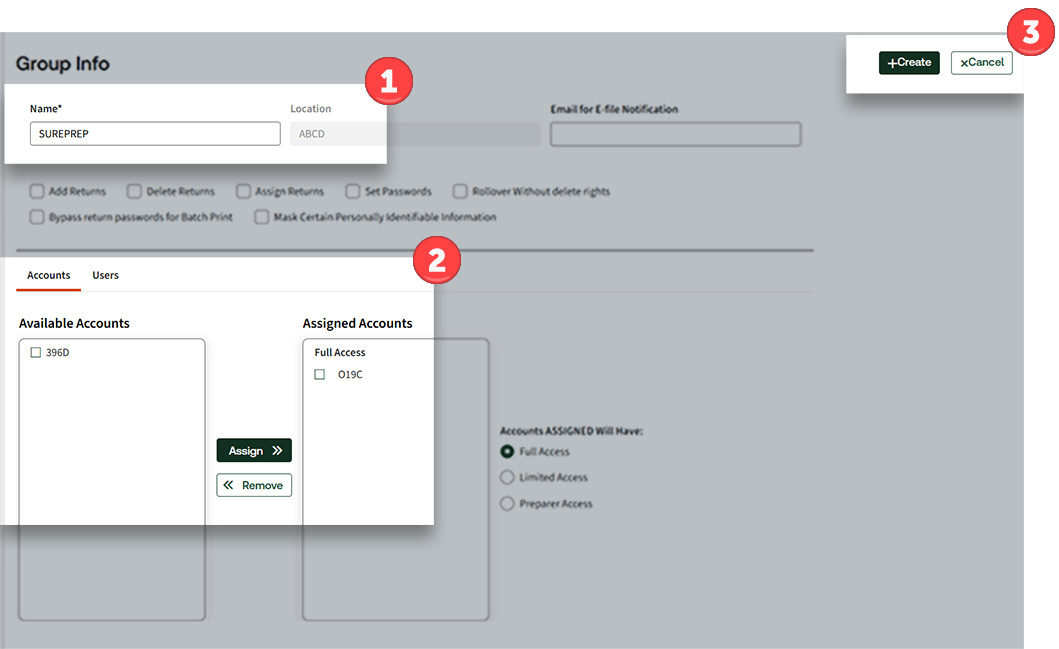Viewport: 1059px width, 649px height.
Task: Switch to the Users tab
Action: click(105, 275)
